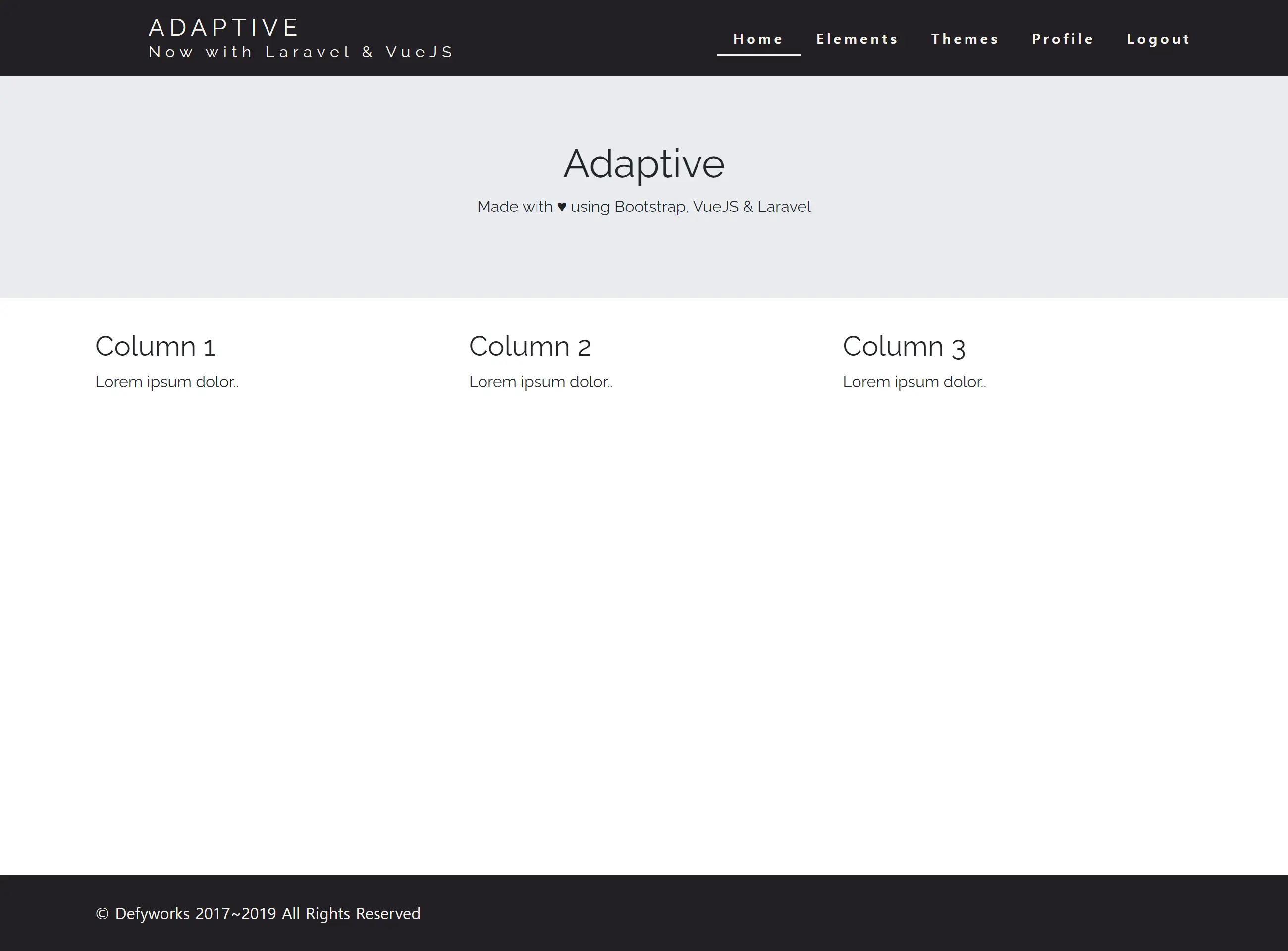Click the Lorem ipsum text under Column 1
Image resolution: width=1288 pixels, height=951 pixels.
click(x=167, y=382)
